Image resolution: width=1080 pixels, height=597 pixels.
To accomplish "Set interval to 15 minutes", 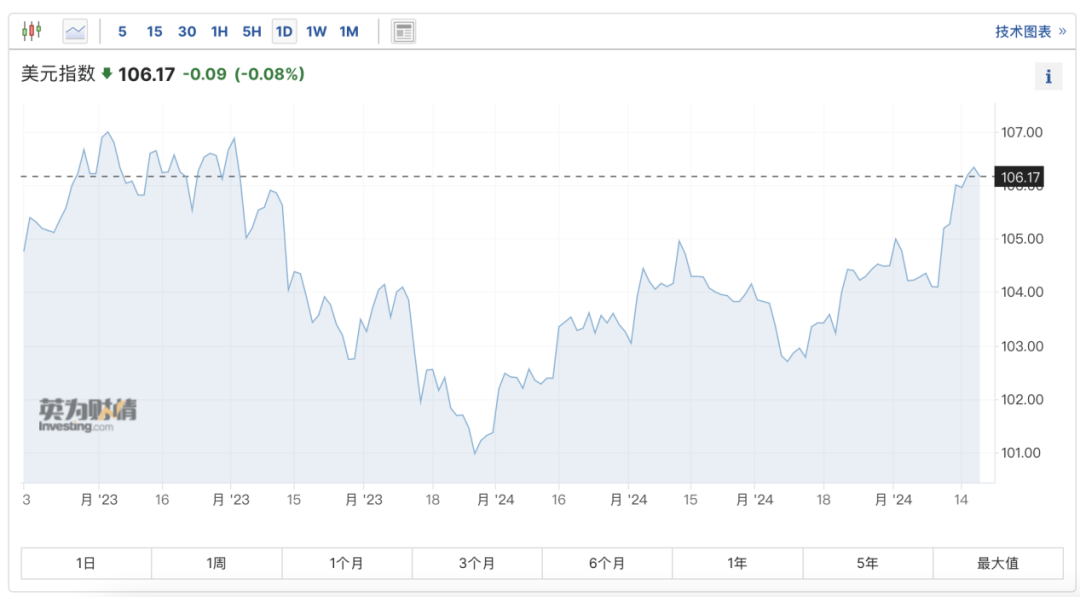I will [x=154, y=31].
